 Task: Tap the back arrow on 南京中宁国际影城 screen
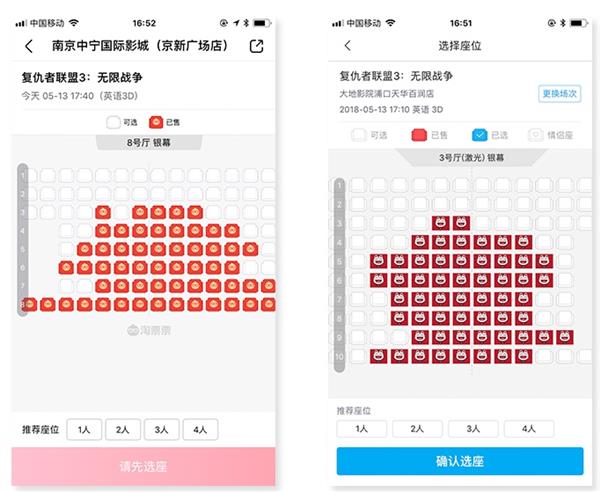click(29, 46)
